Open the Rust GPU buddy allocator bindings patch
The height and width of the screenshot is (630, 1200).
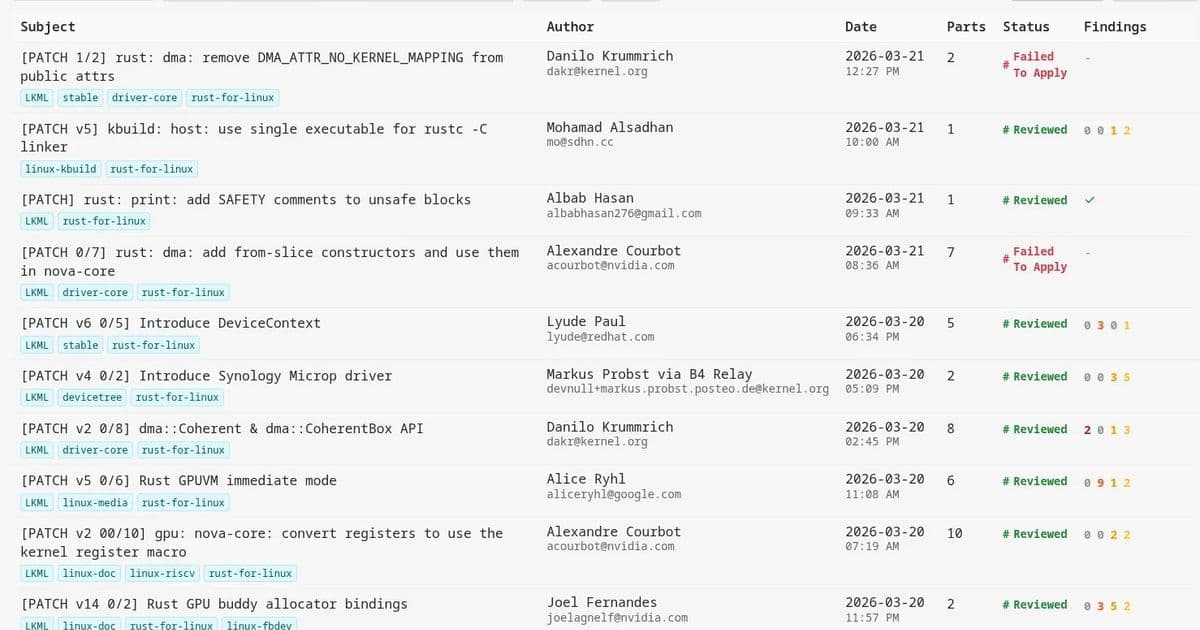point(214,604)
